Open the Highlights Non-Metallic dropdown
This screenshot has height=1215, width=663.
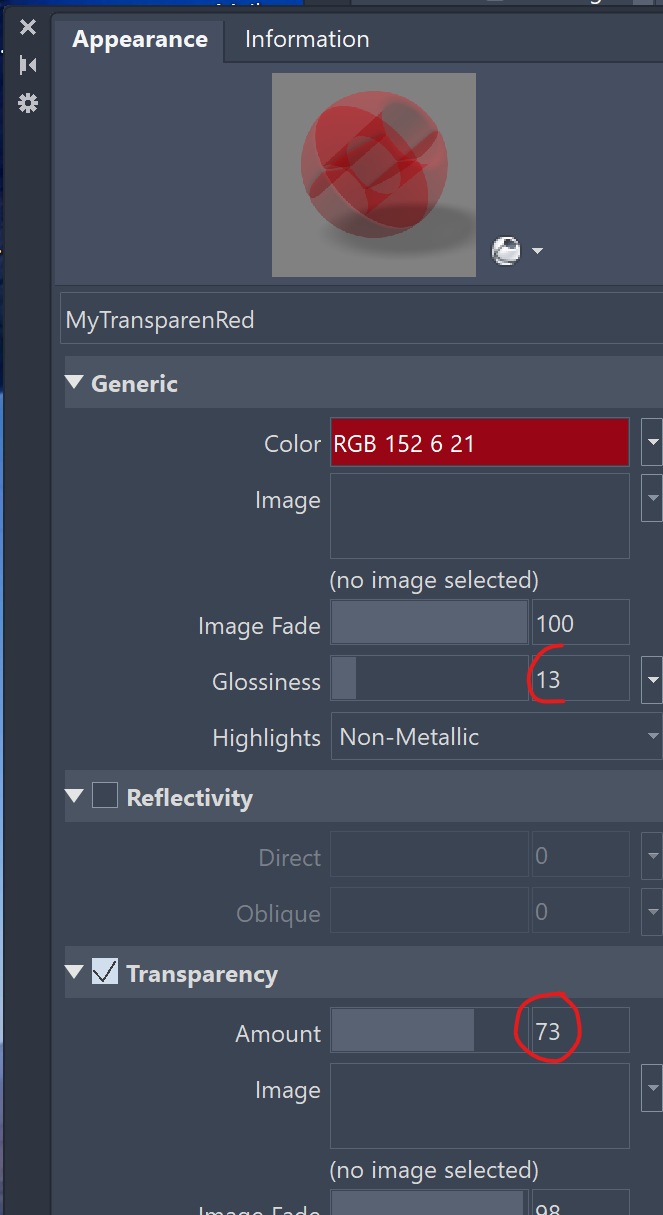click(x=496, y=736)
